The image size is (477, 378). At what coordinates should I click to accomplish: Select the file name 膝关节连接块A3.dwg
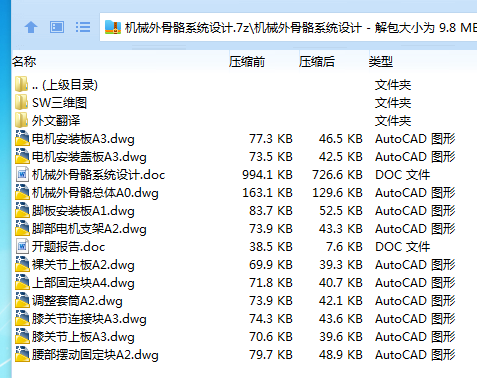pos(89,319)
